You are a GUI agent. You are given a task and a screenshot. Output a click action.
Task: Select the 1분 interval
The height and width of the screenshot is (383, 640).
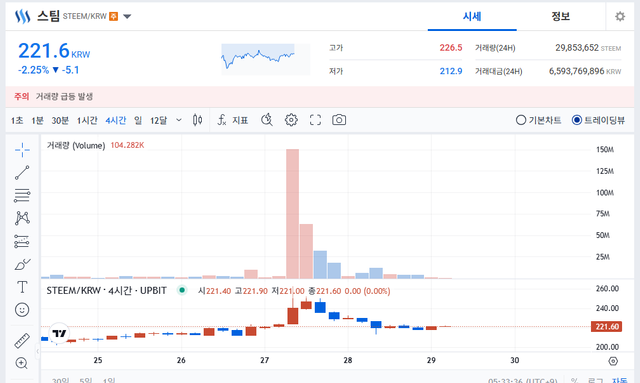38,120
